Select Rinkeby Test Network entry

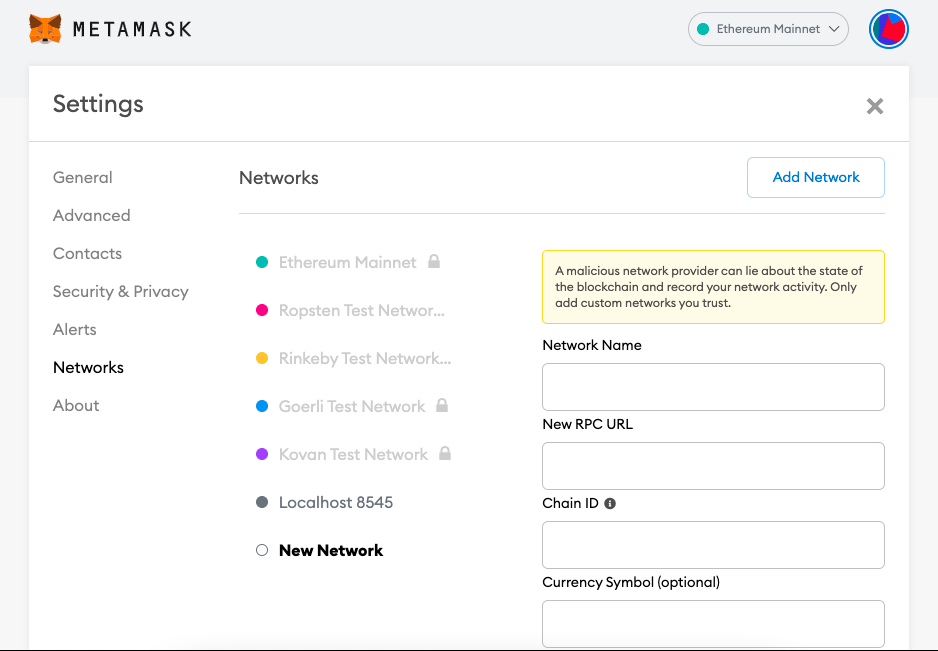[x=365, y=358]
